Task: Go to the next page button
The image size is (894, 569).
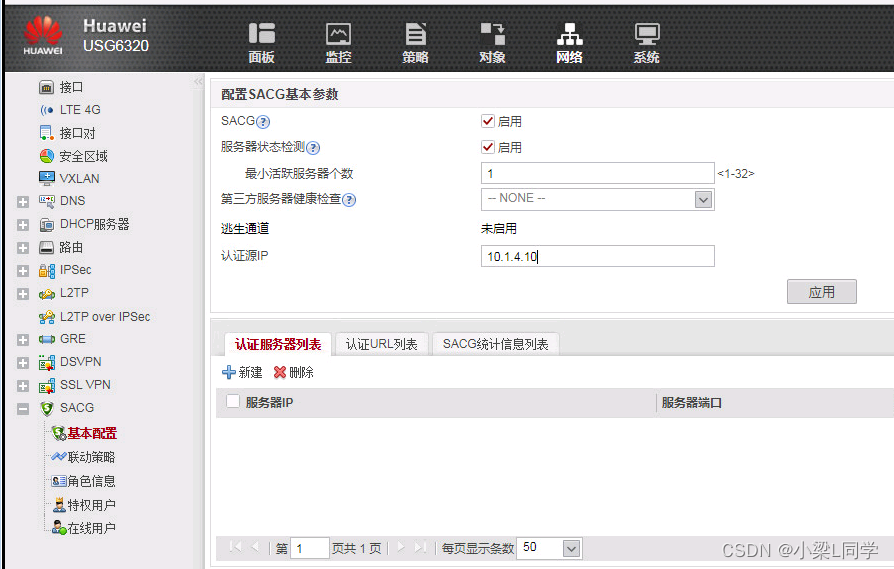Action: (x=401, y=547)
